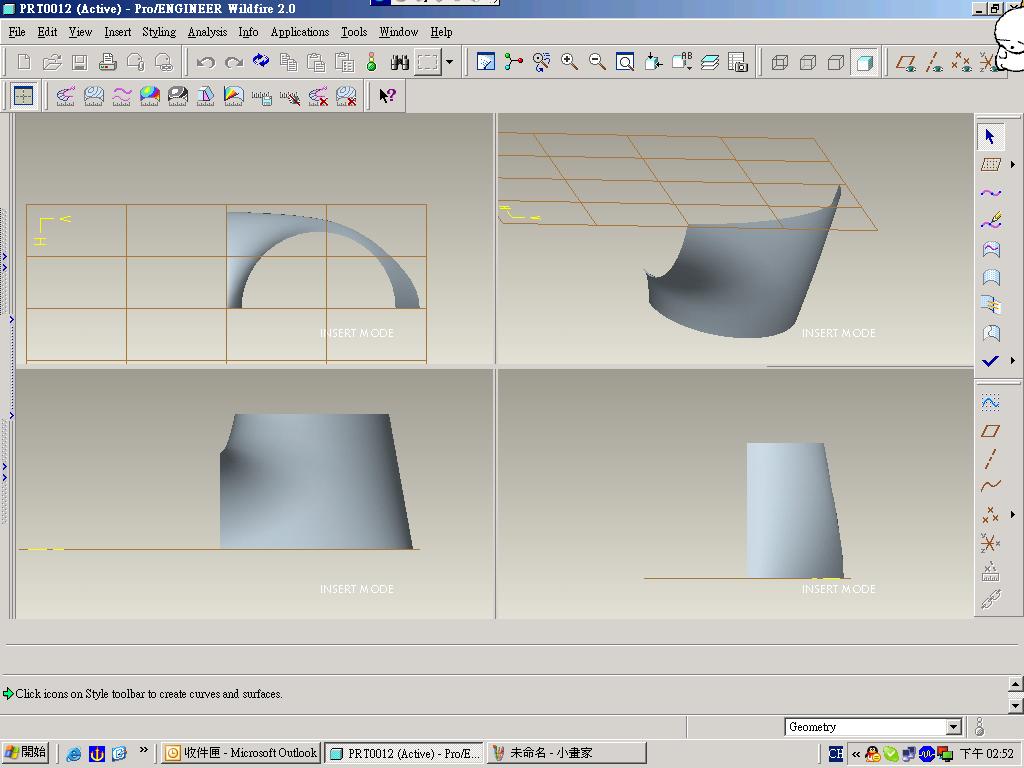Switch to Microsoft Outlook taskbar button
1024x768 pixels.
(x=241, y=753)
